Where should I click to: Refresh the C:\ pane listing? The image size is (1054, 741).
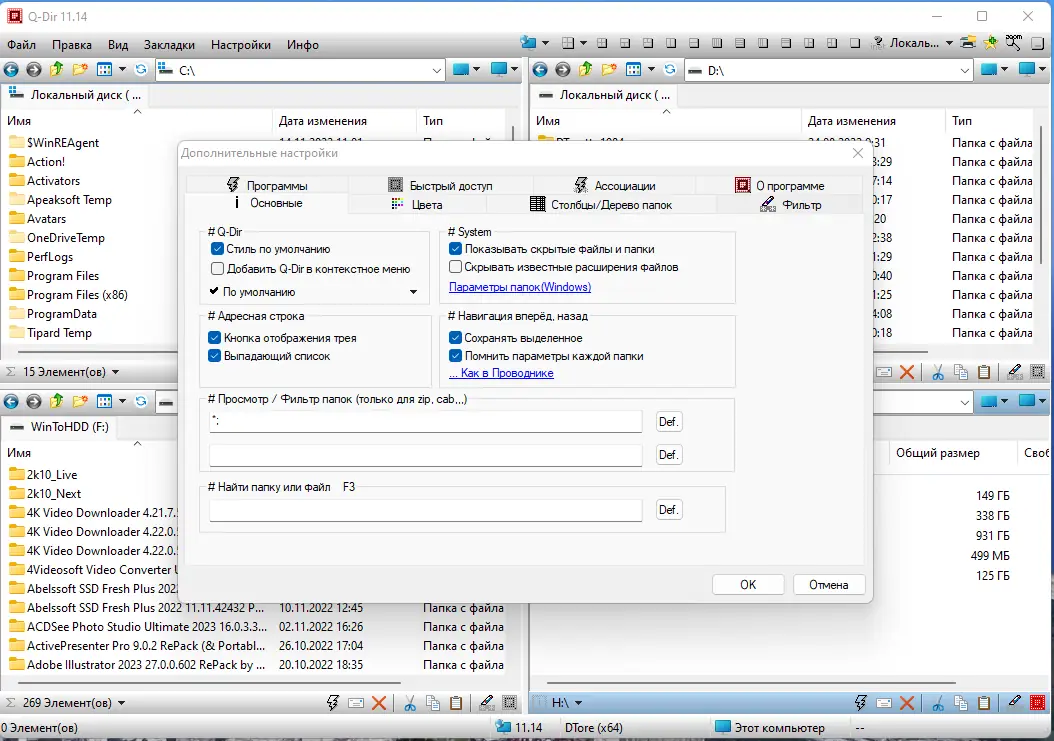141,69
